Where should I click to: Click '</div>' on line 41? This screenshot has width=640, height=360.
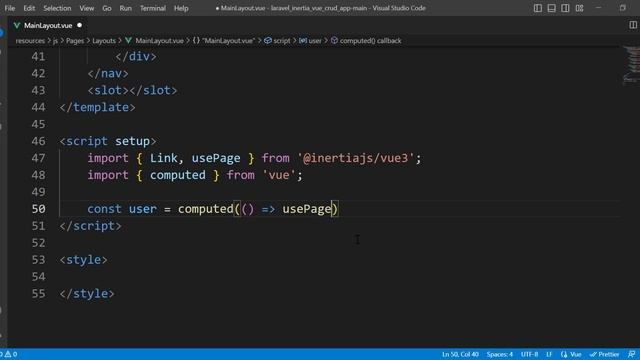136,56
